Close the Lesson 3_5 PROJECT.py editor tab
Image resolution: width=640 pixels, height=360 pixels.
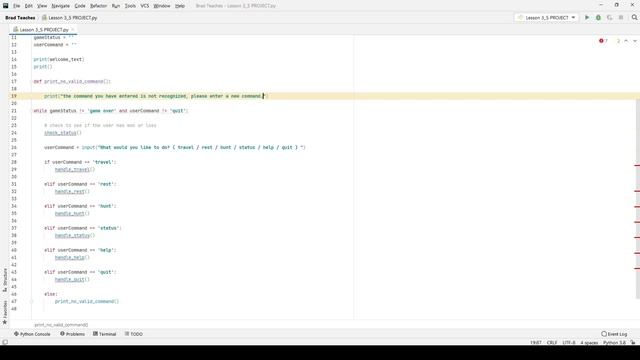(x=73, y=29)
